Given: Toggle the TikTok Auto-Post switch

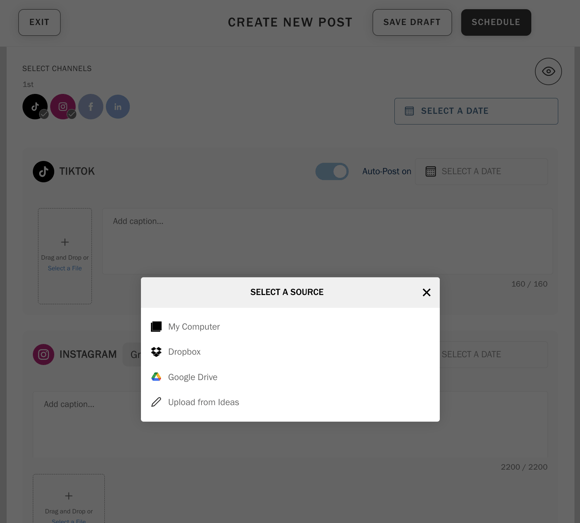Looking at the screenshot, I should click(x=332, y=172).
